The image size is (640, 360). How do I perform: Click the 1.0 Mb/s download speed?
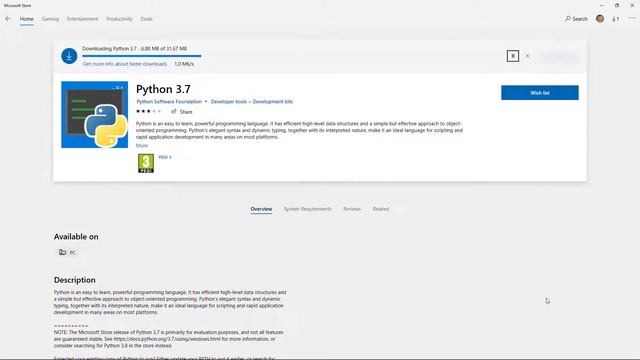pyautogui.click(x=184, y=64)
